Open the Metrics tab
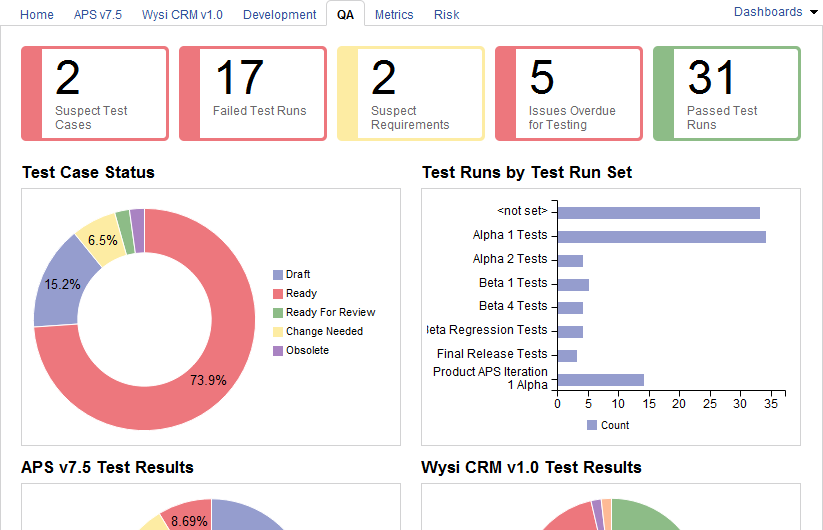 point(394,15)
